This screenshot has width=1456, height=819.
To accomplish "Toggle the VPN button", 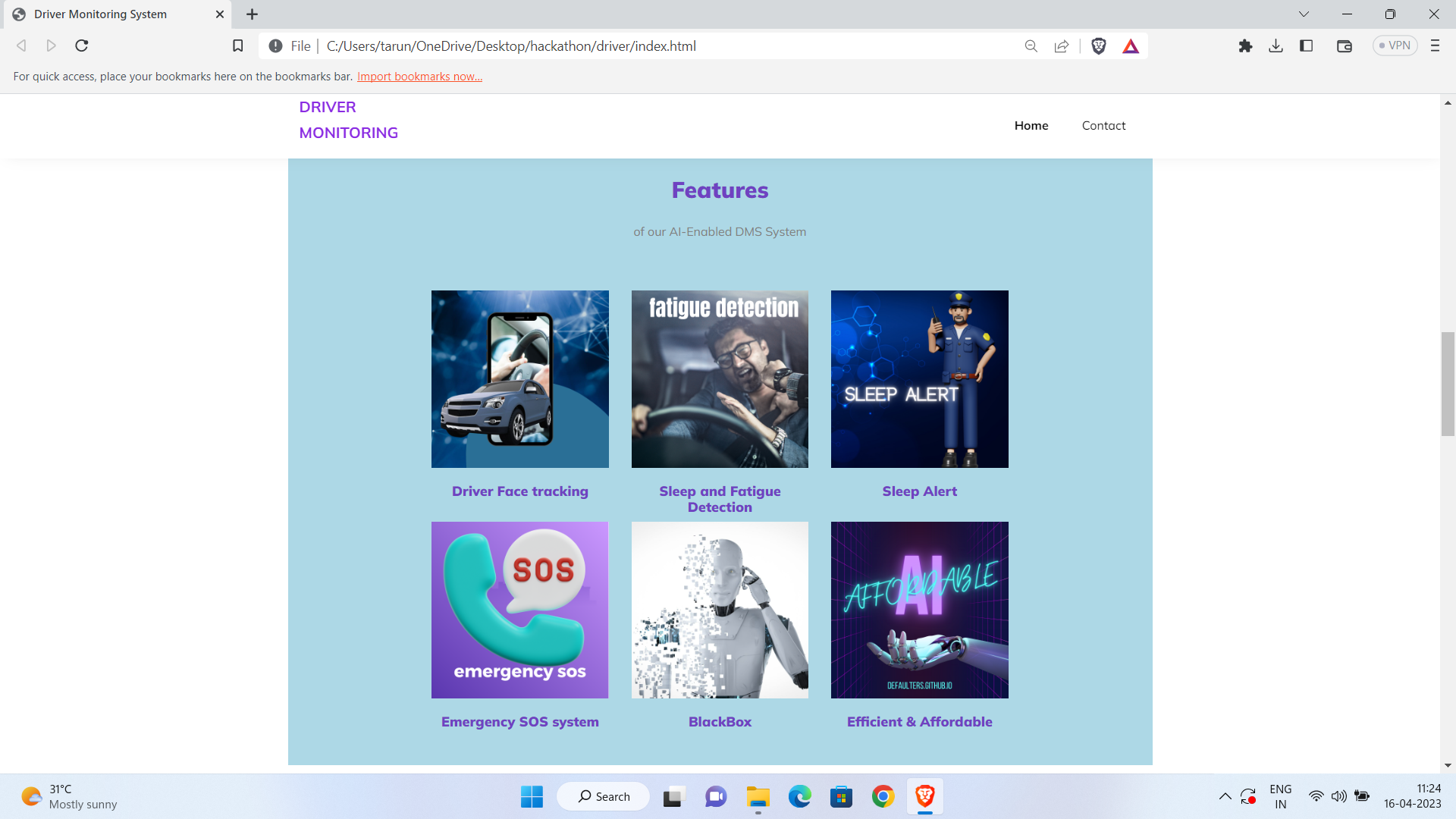I will point(1395,46).
